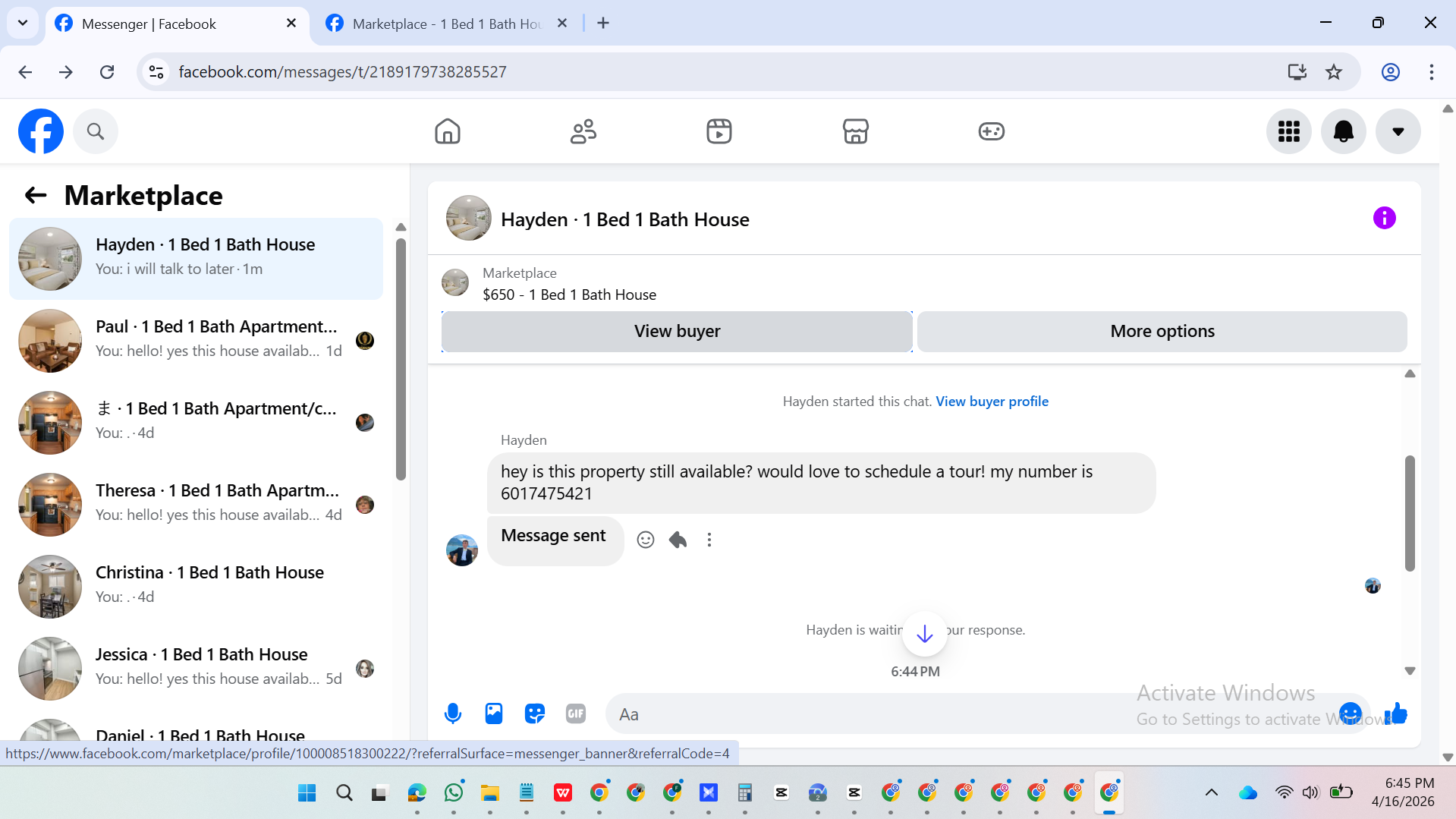The width and height of the screenshot is (1456, 819).
Task: Choose a GIF icon
Action: [576, 713]
